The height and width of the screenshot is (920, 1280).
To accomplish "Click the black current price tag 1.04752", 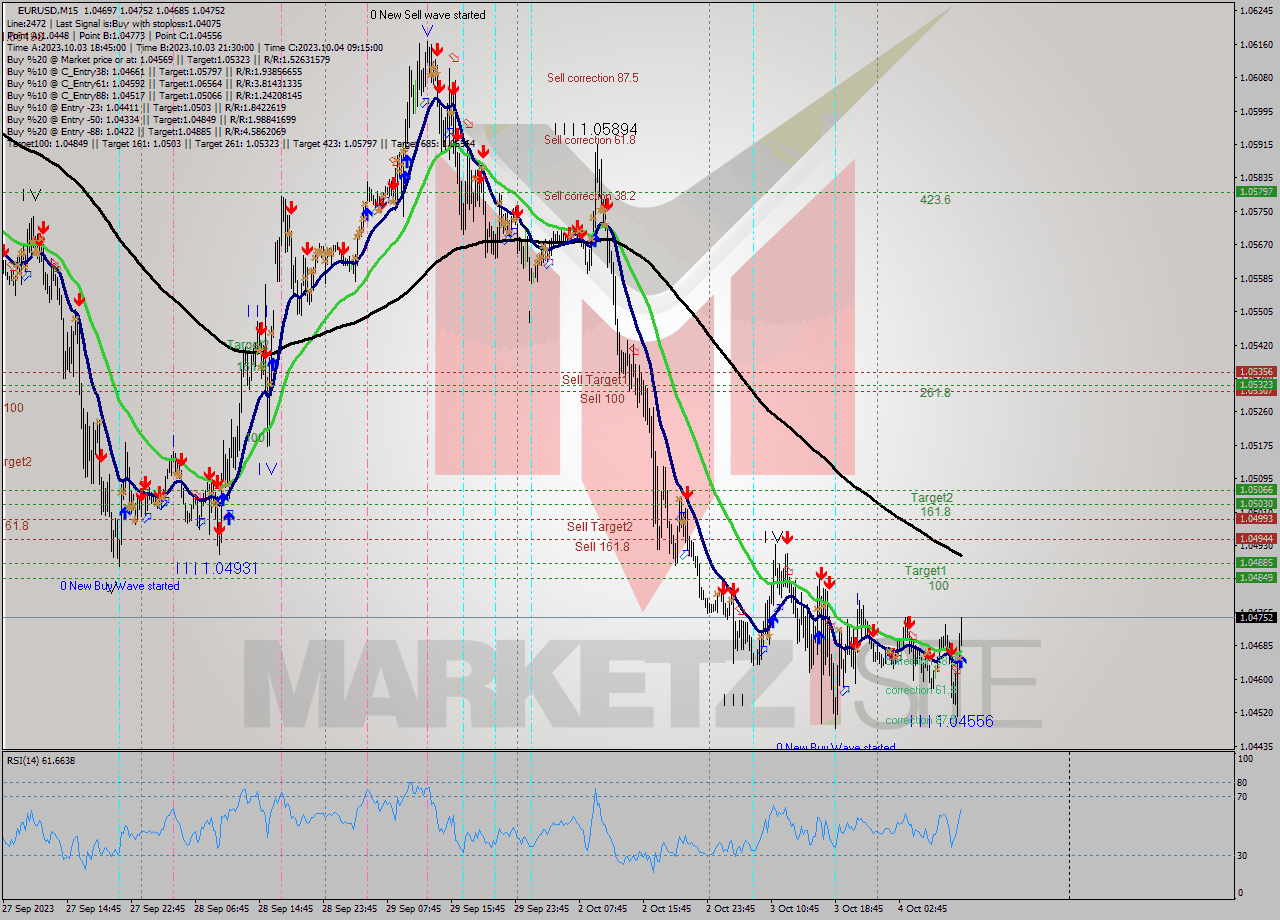I will (1255, 617).
